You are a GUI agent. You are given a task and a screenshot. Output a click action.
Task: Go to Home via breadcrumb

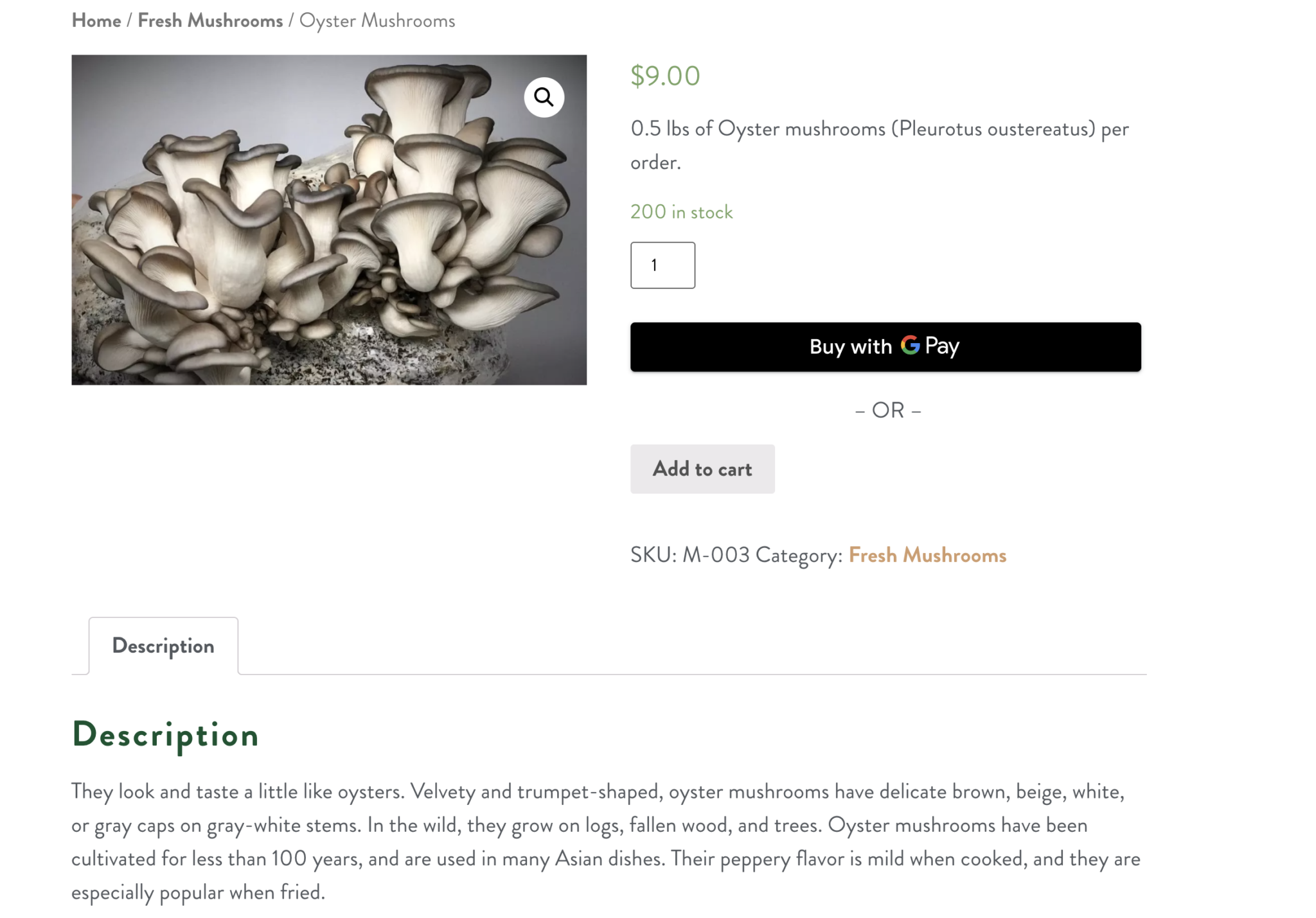point(96,21)
